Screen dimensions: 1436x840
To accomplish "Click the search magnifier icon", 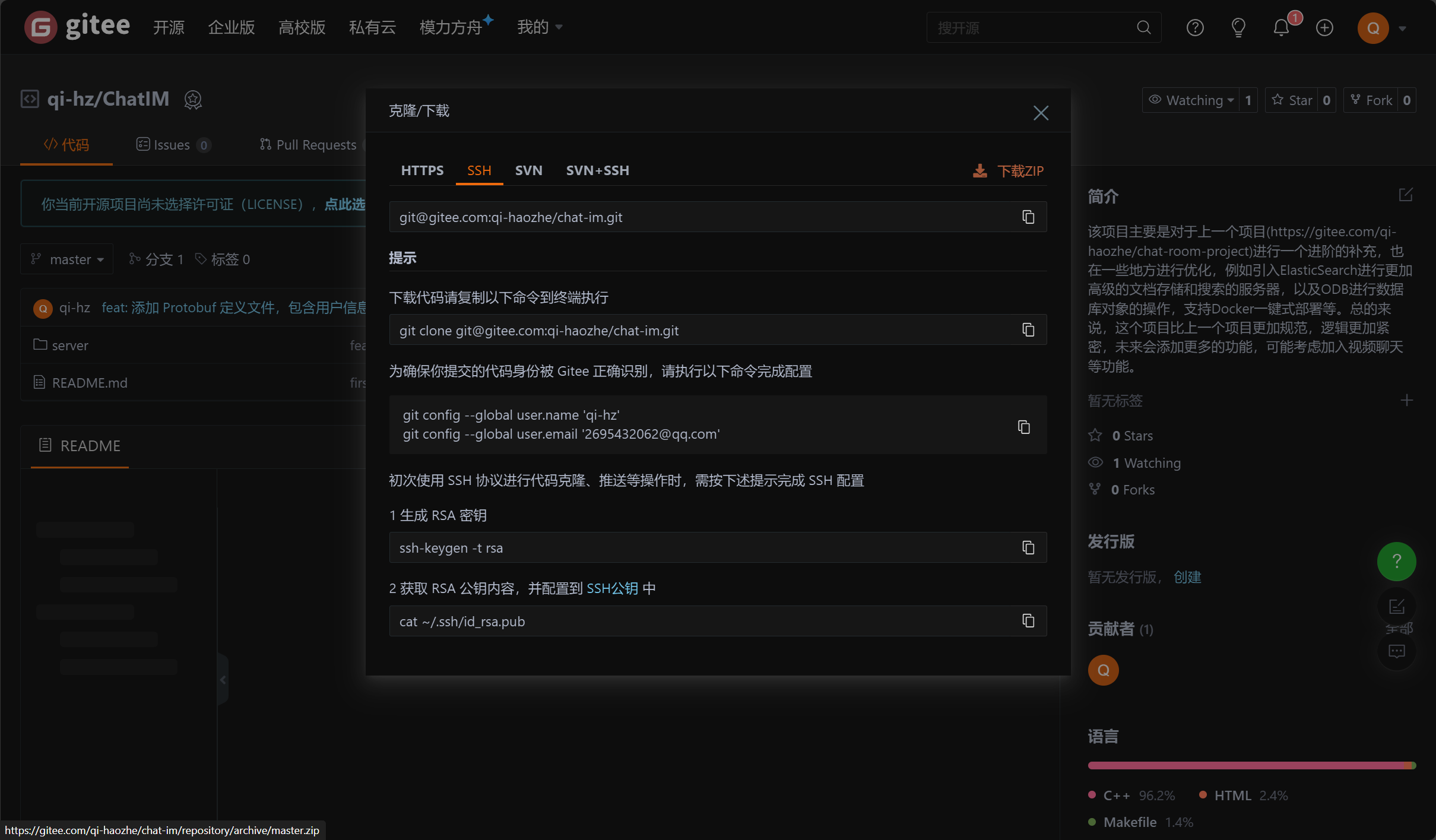I will (x=1143, y=27).
